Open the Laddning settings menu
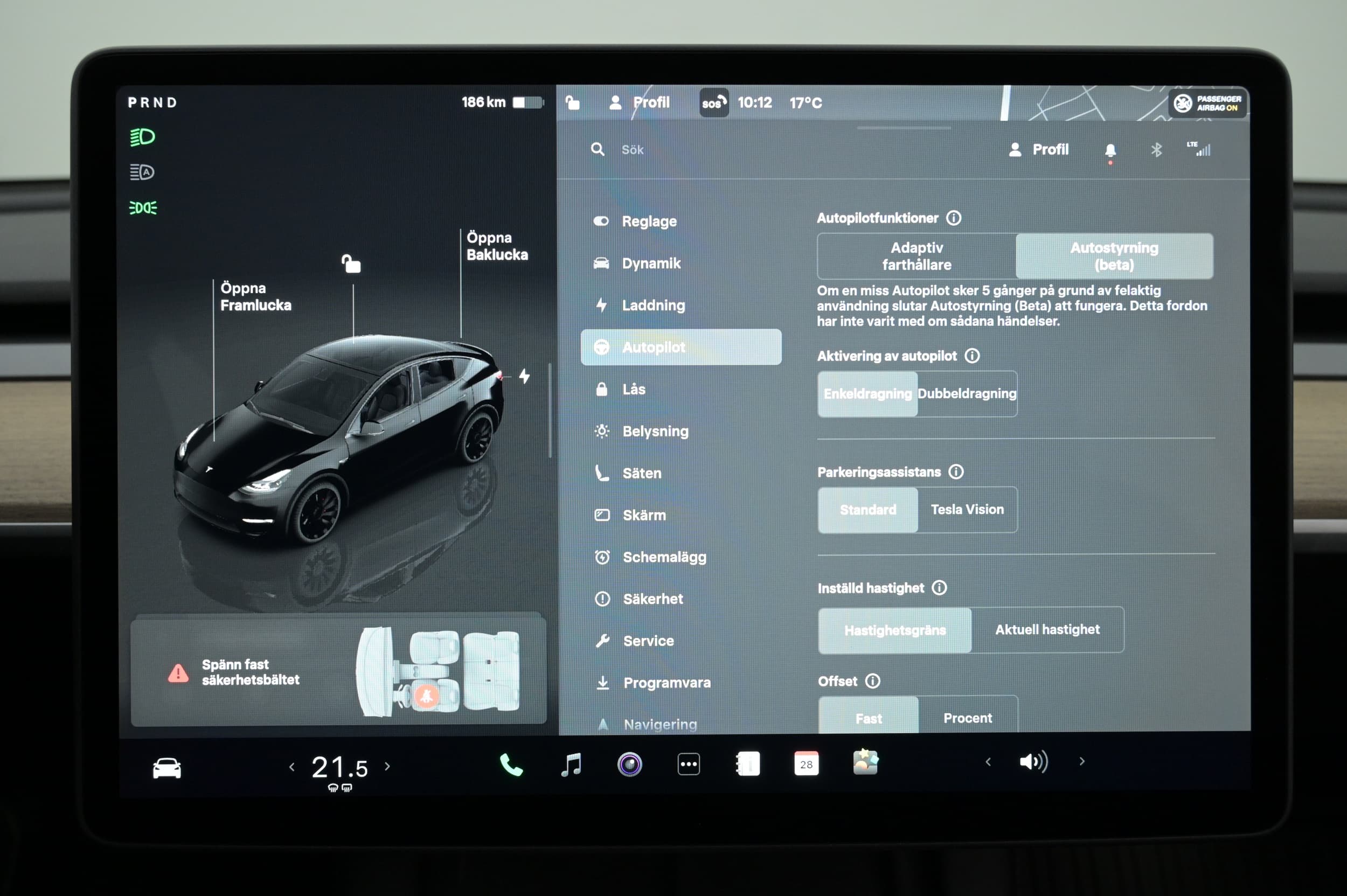This screenshot has height=896, width=1347. point(653,305)
